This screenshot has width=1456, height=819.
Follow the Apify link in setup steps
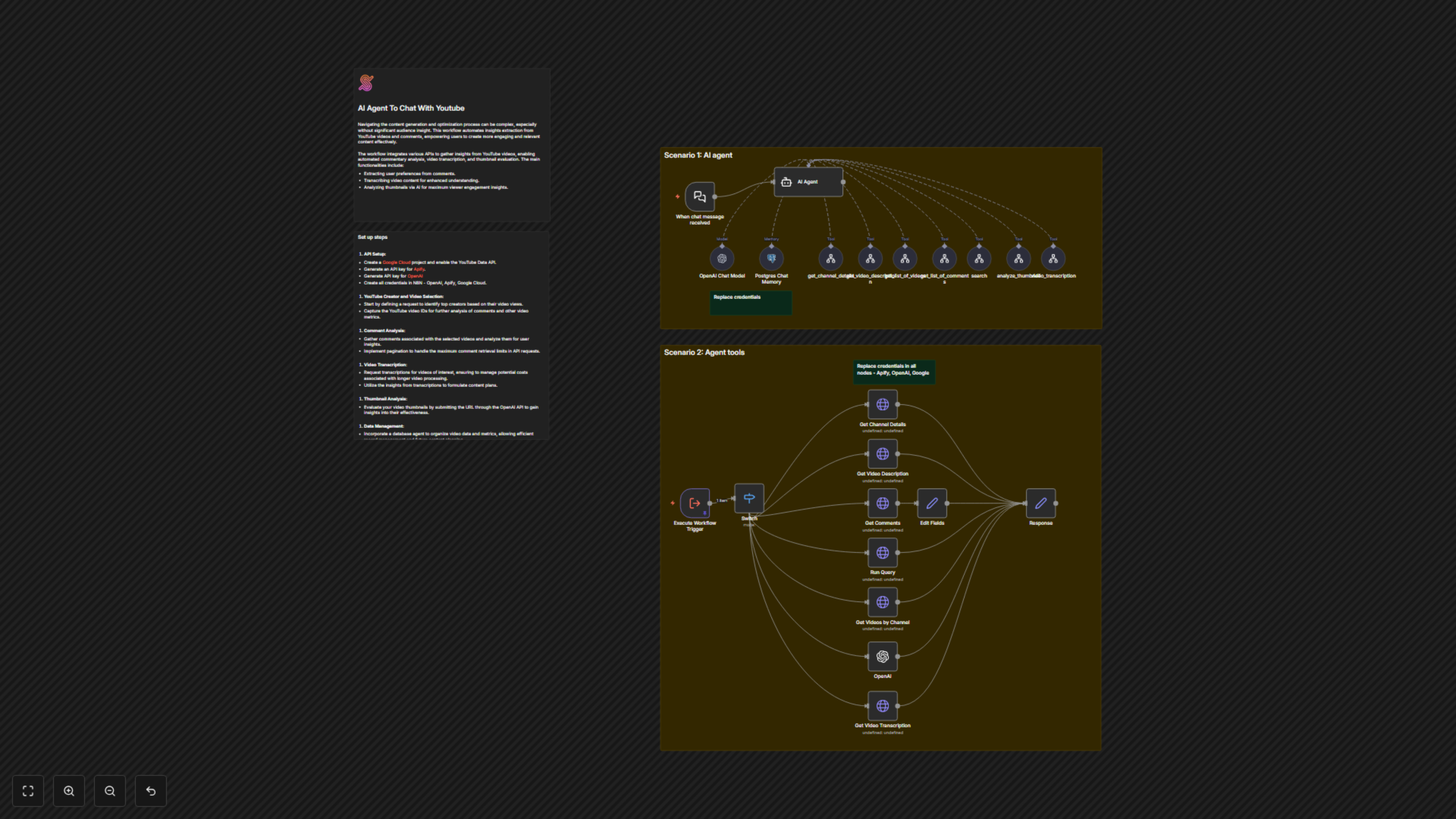point(418,269)
